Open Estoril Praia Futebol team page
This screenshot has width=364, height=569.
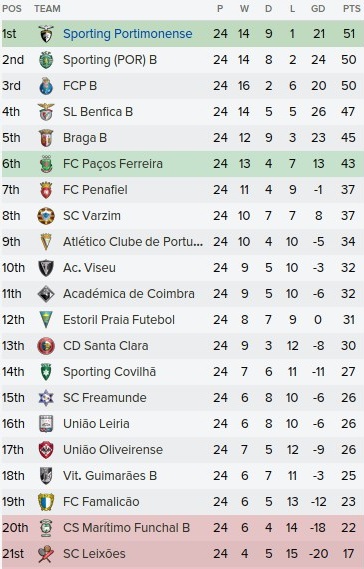coord(119,320)
